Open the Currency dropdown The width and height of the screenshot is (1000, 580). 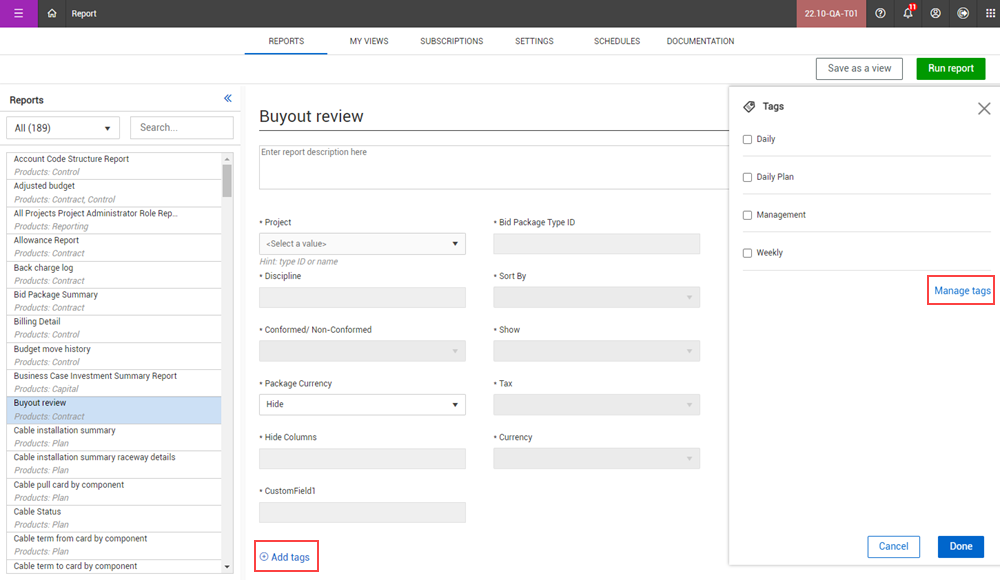pyautogui.click(x=596, y=458)
